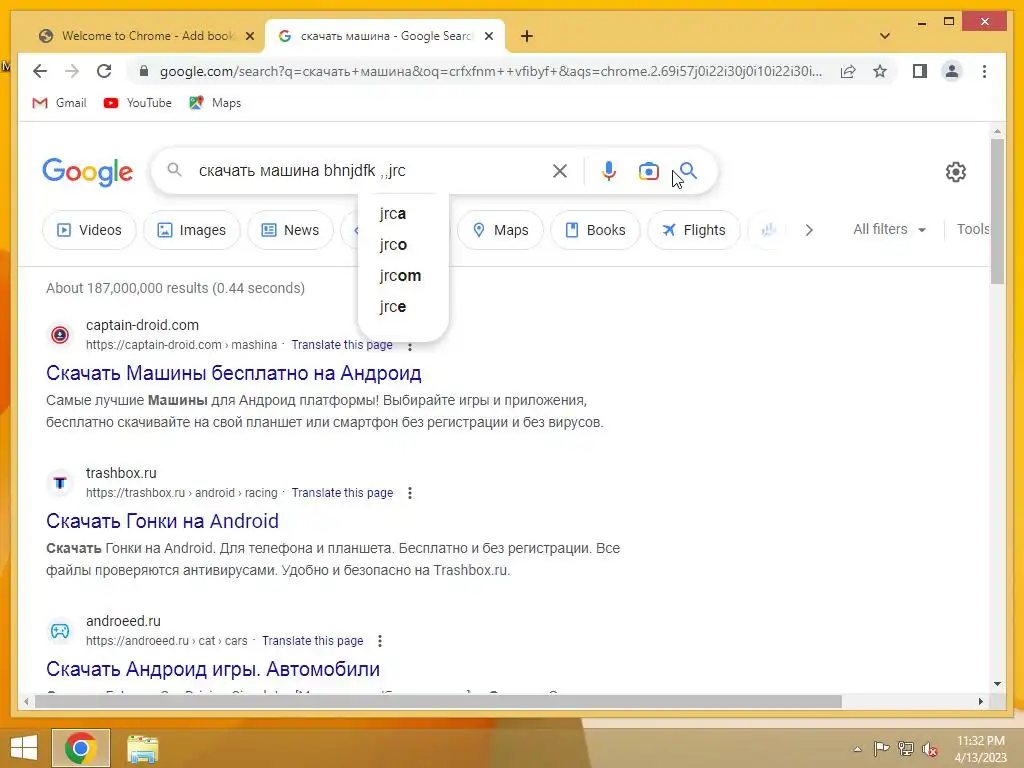1024x768 pixels.
Task: Click scrollbar down arrow
Action: pyautogui.click(x=997, y=684)
